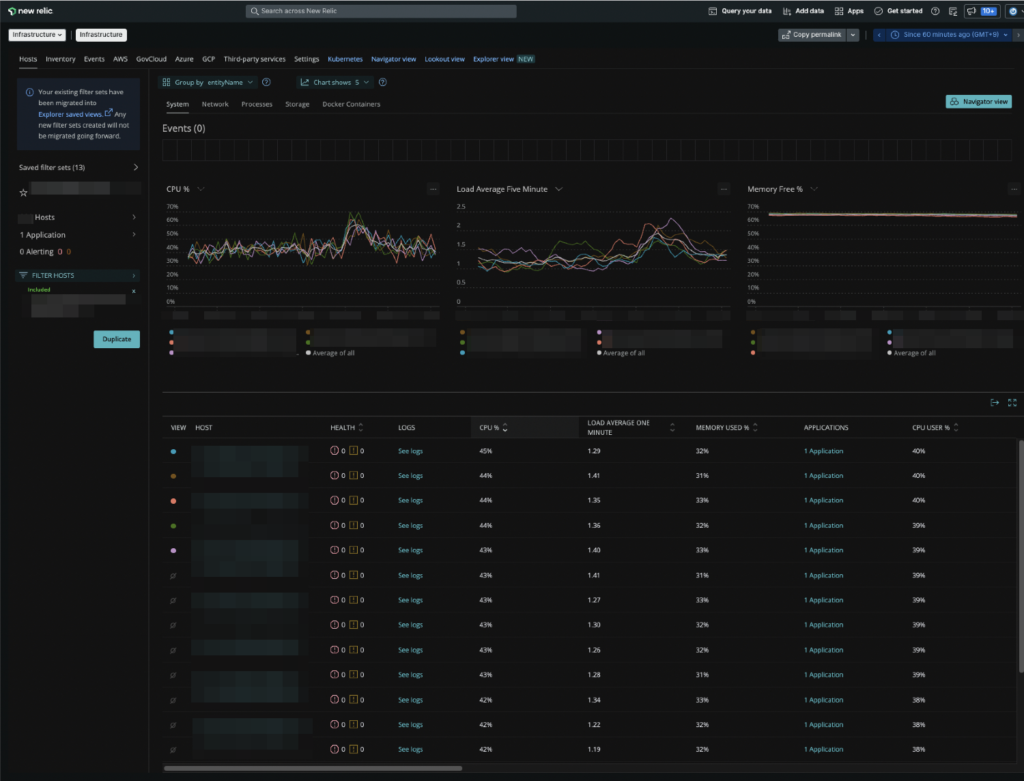This screenshot has width=1024, height=781.
Task: Click the help icon next to Group by
Action: tap(266, 82)
